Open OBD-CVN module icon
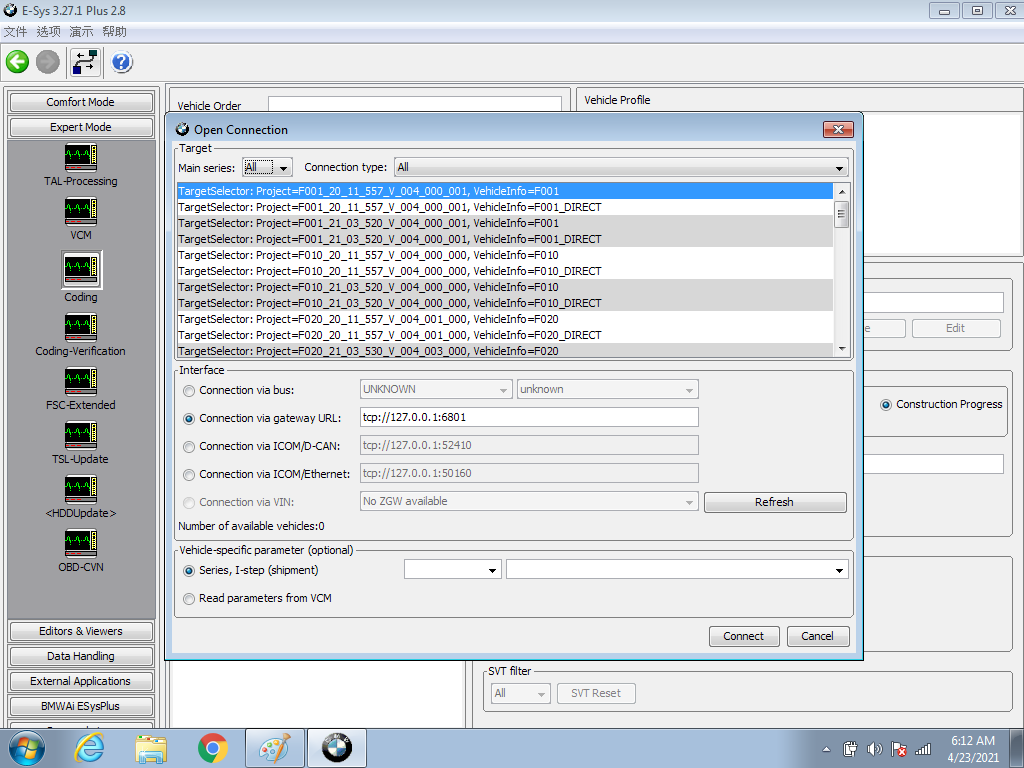The image size is (1024, 768). point(80,544)
